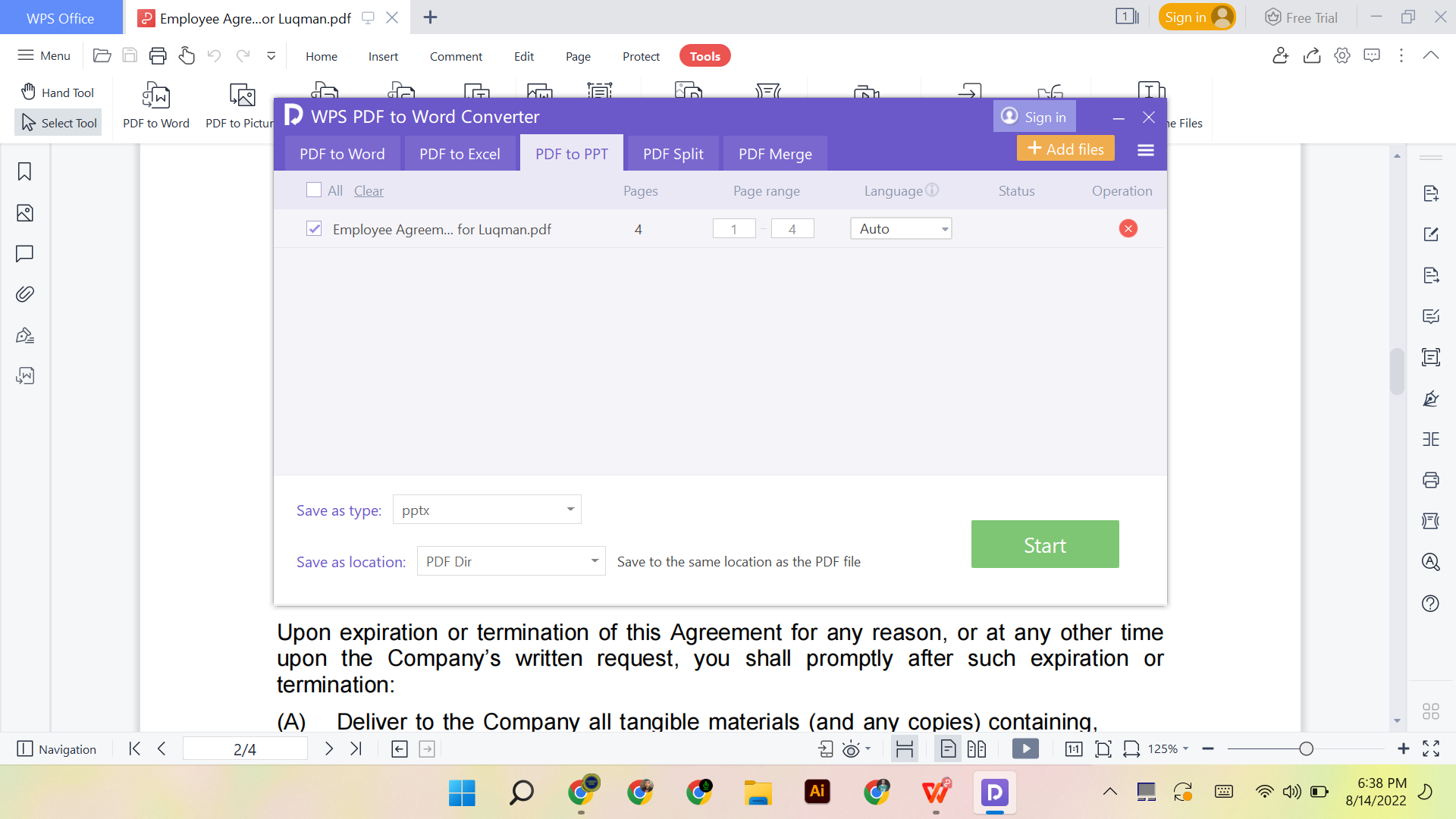Open the Auto language dropdown
1456x819 pixels.
(945, 228)
